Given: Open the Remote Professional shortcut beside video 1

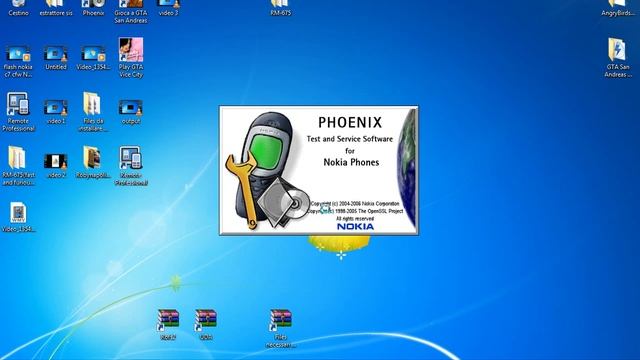Looking at the screenshot, I should pos(18,112).
